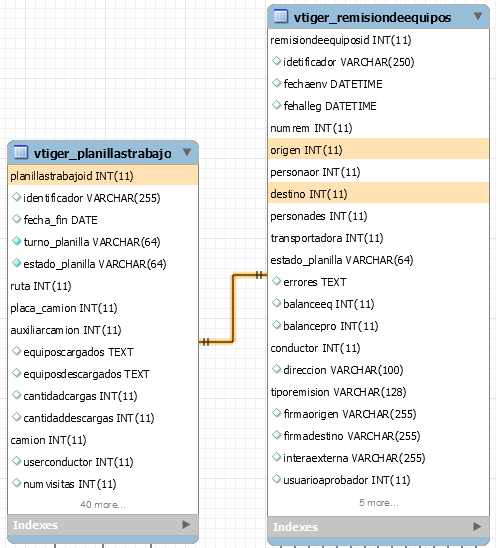Select the planillastrabajoid INT(11) row
Viewport: 496px width, 548px height.
point(103,175)
